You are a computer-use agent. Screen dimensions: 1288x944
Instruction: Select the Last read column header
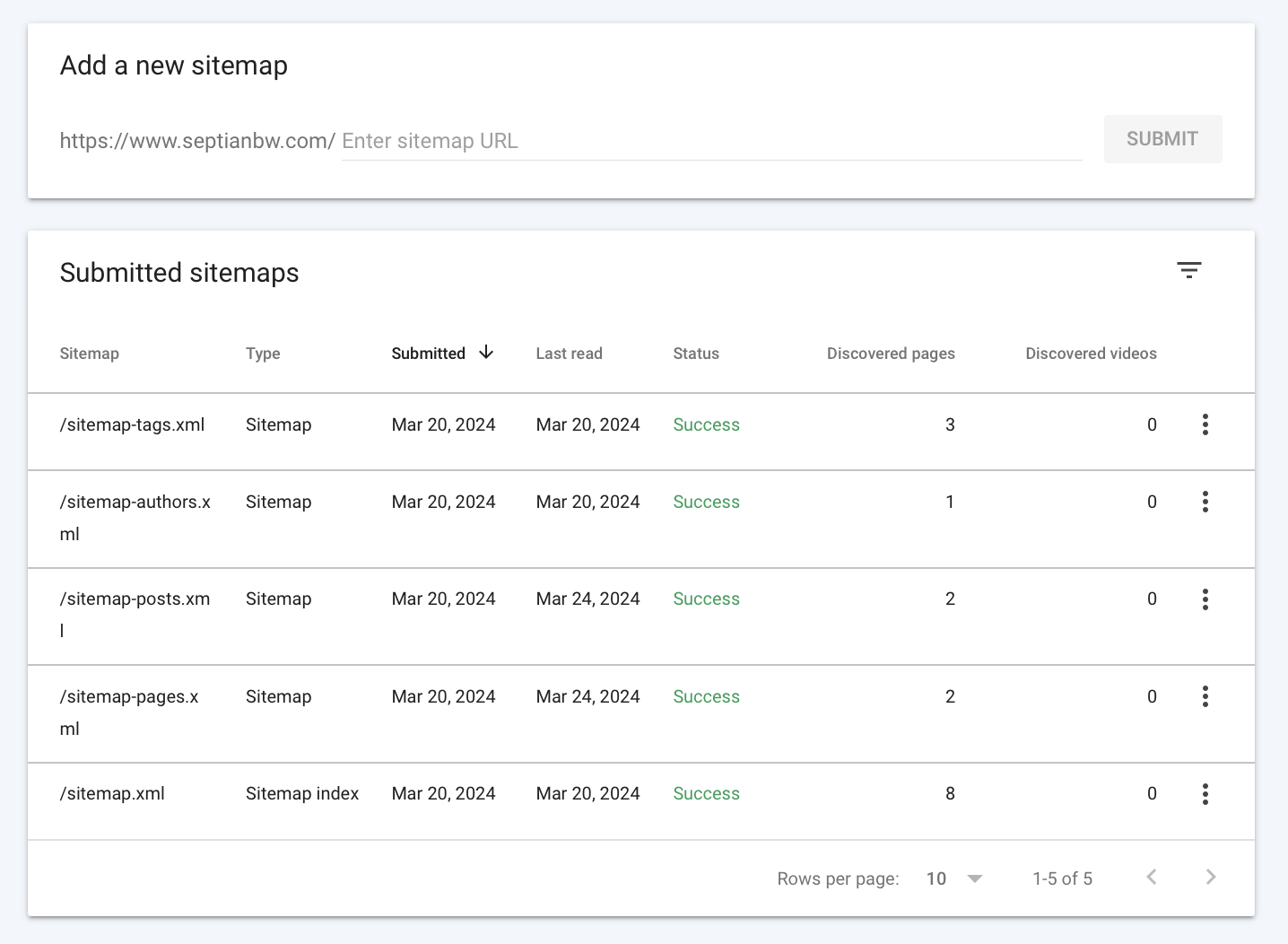point(569,353)
